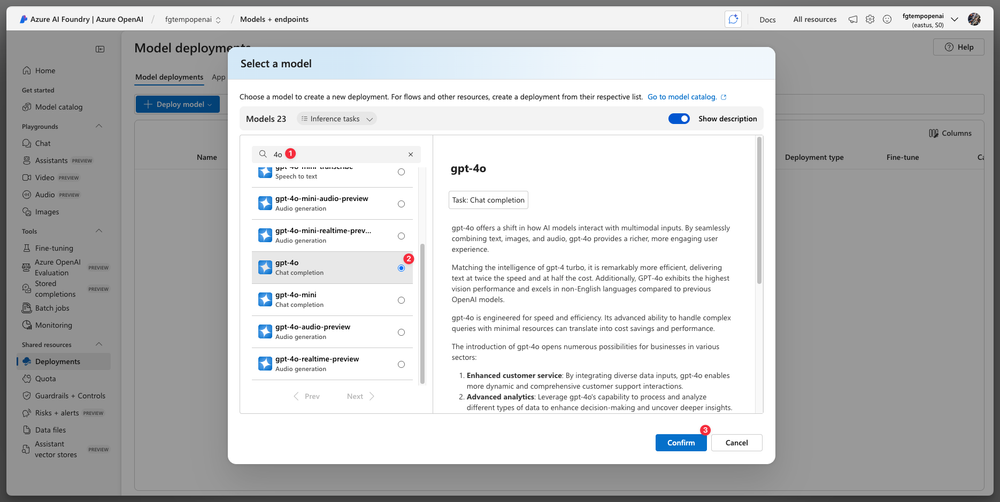Open announcements megaphone icon in header
1000x502 pixels.
click(853, 19)
